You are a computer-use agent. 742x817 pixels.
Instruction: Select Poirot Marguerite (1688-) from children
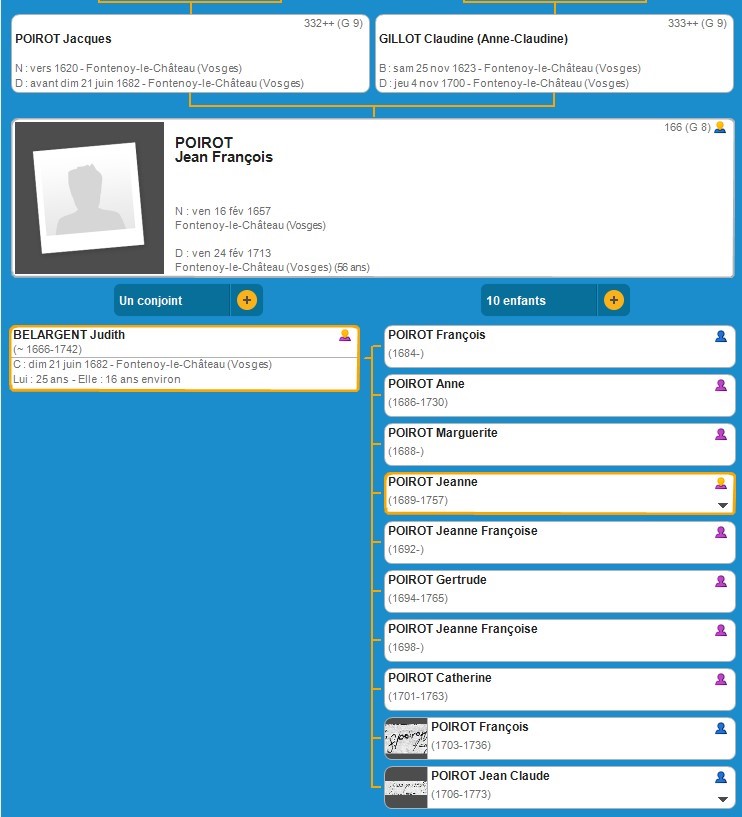[x=540, y=444]
